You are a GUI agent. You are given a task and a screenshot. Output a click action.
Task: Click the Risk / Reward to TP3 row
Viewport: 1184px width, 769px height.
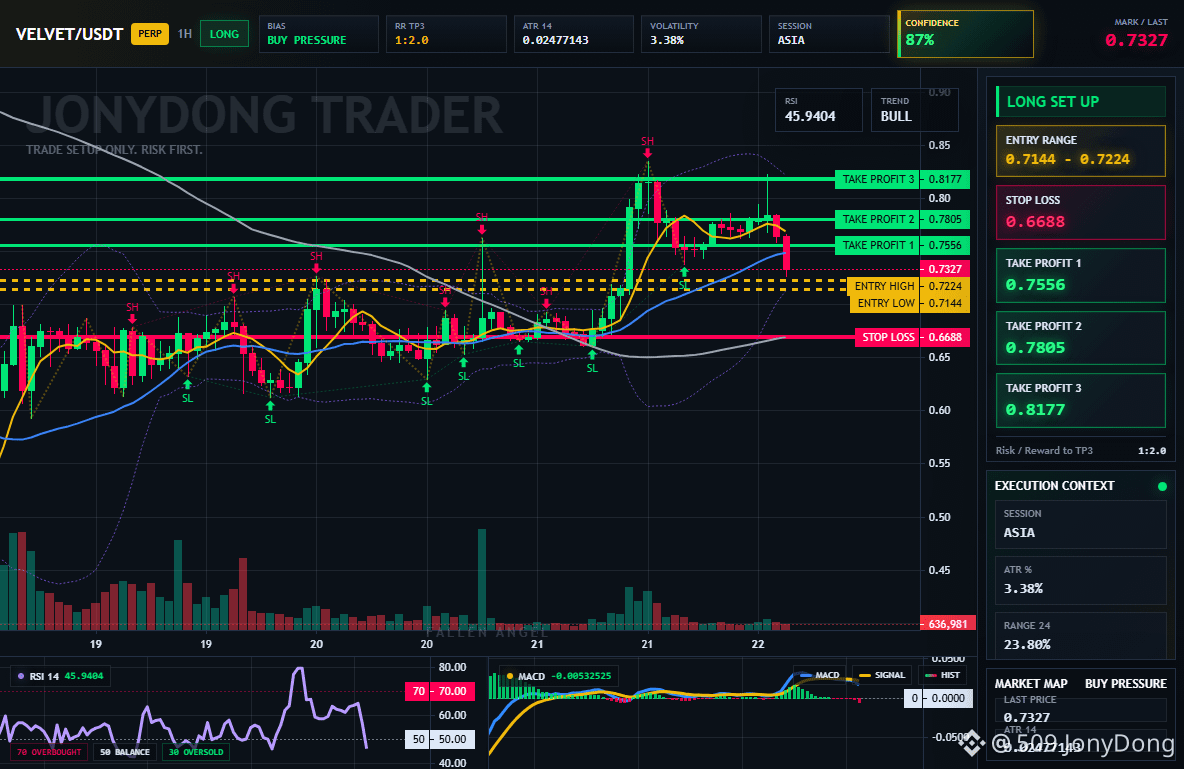[x=1081, y=450]
